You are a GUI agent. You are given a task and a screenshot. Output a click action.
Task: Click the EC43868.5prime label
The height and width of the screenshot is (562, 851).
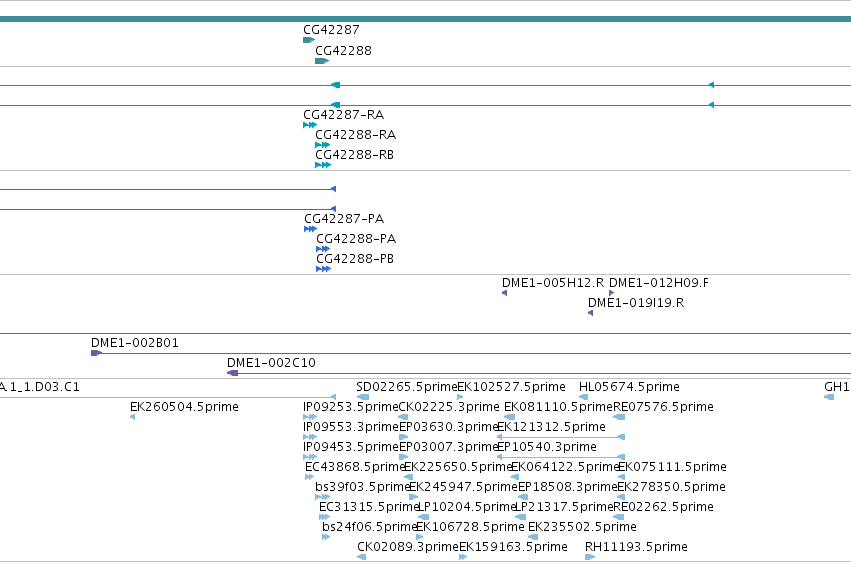pyautogui.click(x=355, y=467)
